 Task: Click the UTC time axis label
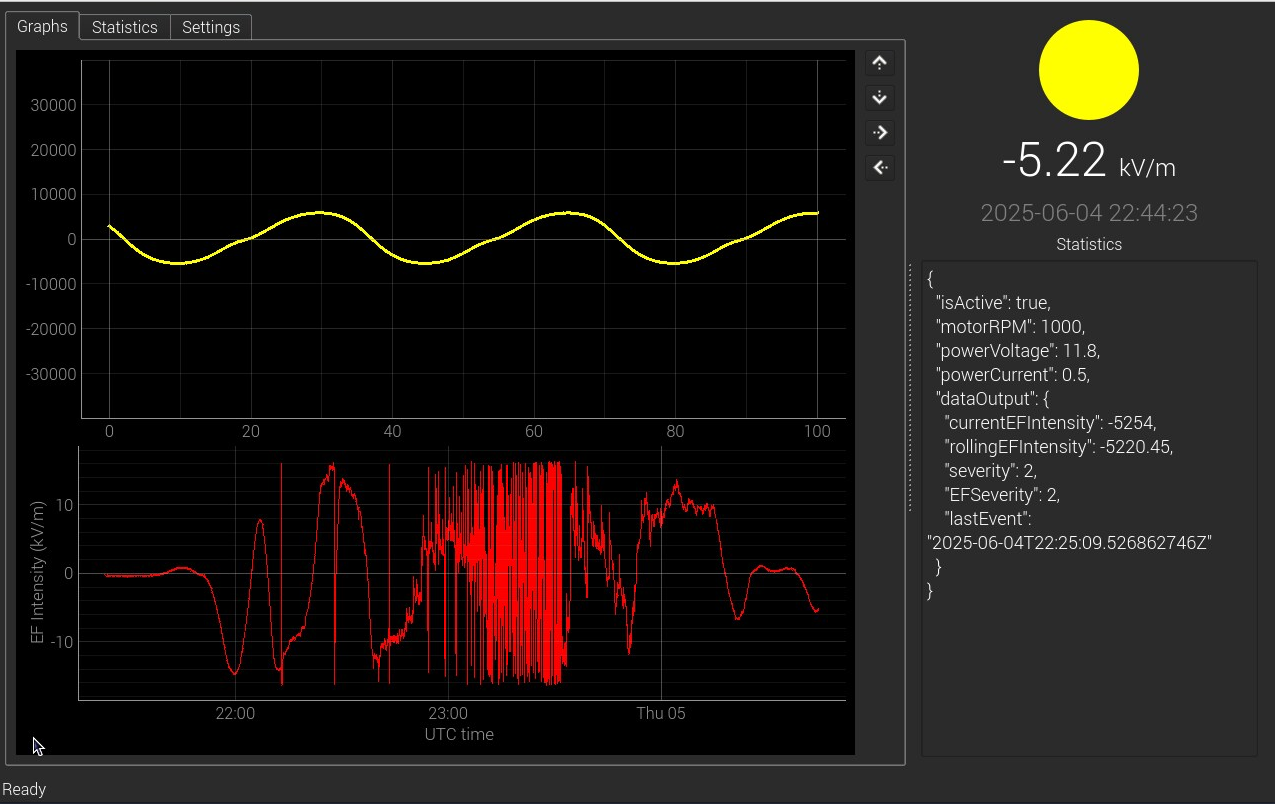(459, 734)
